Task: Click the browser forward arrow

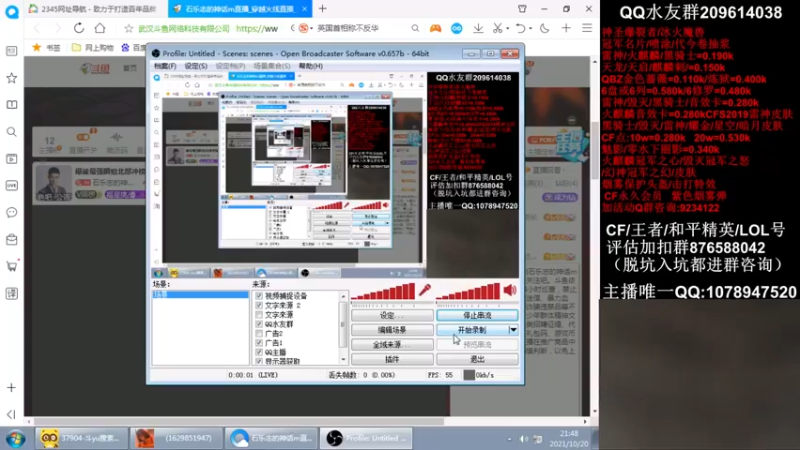Action: 57,28
